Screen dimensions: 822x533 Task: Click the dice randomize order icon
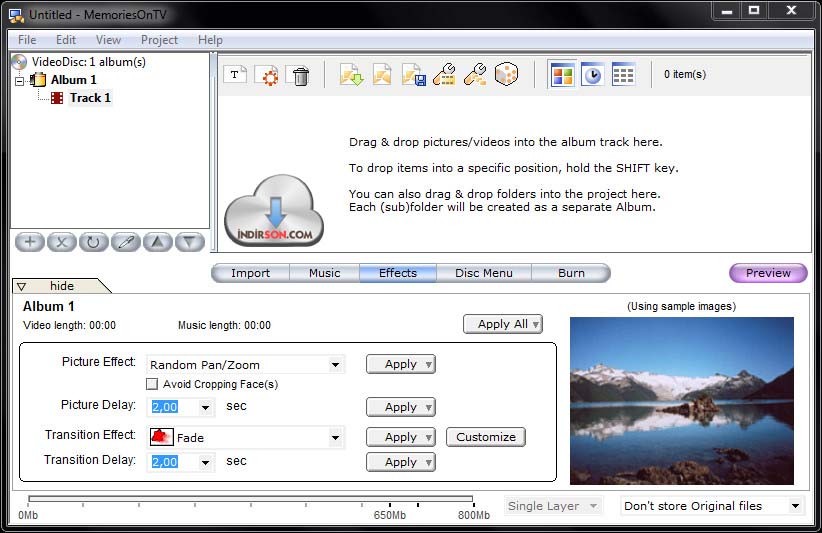click(506, 74)
